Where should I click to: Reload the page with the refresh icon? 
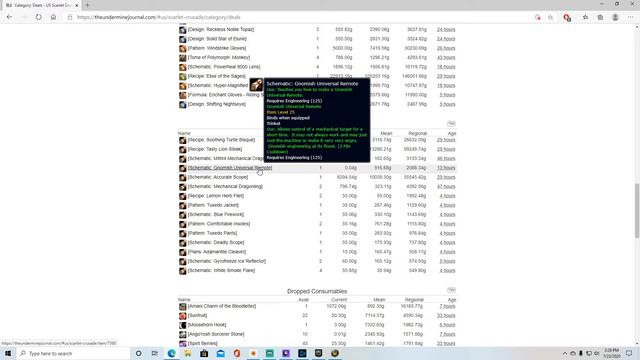click(38, 17)
